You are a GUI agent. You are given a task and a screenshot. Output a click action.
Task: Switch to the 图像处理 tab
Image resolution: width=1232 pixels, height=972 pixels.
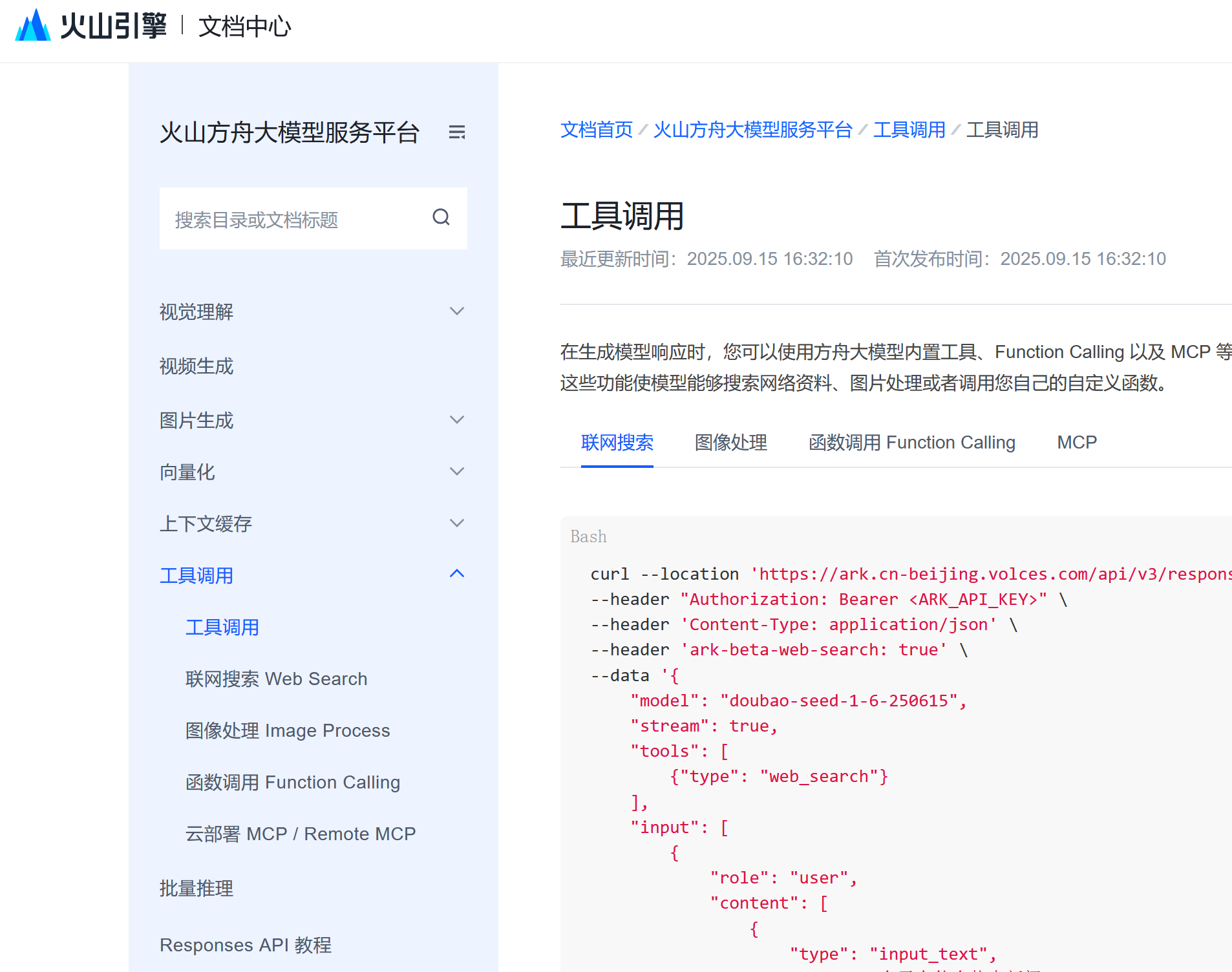point(730,443)
